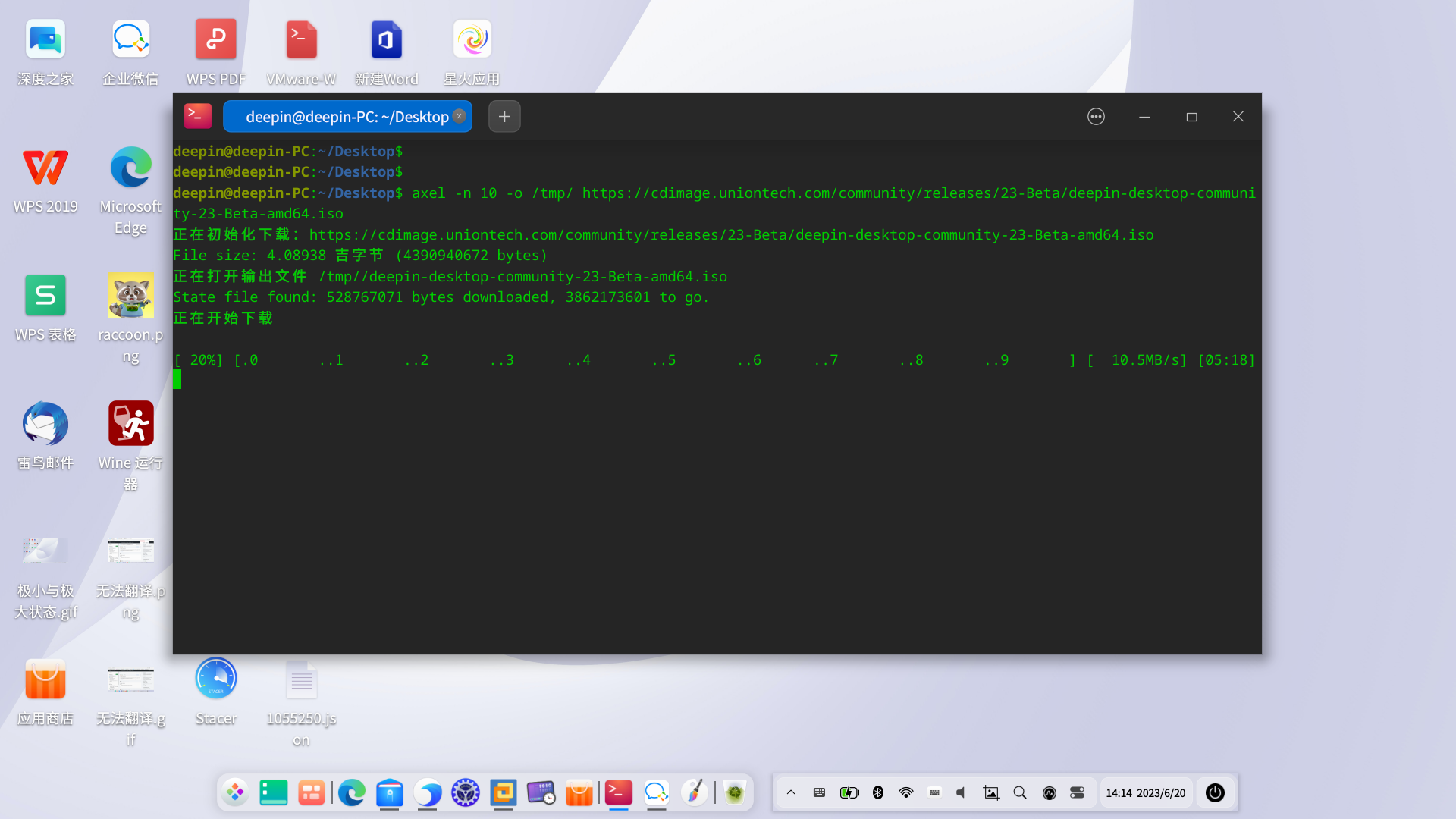Toggle Bluetooth from the system tray
The width and height of the screenshot is (1456, 819).
click(x=878, y=792)
